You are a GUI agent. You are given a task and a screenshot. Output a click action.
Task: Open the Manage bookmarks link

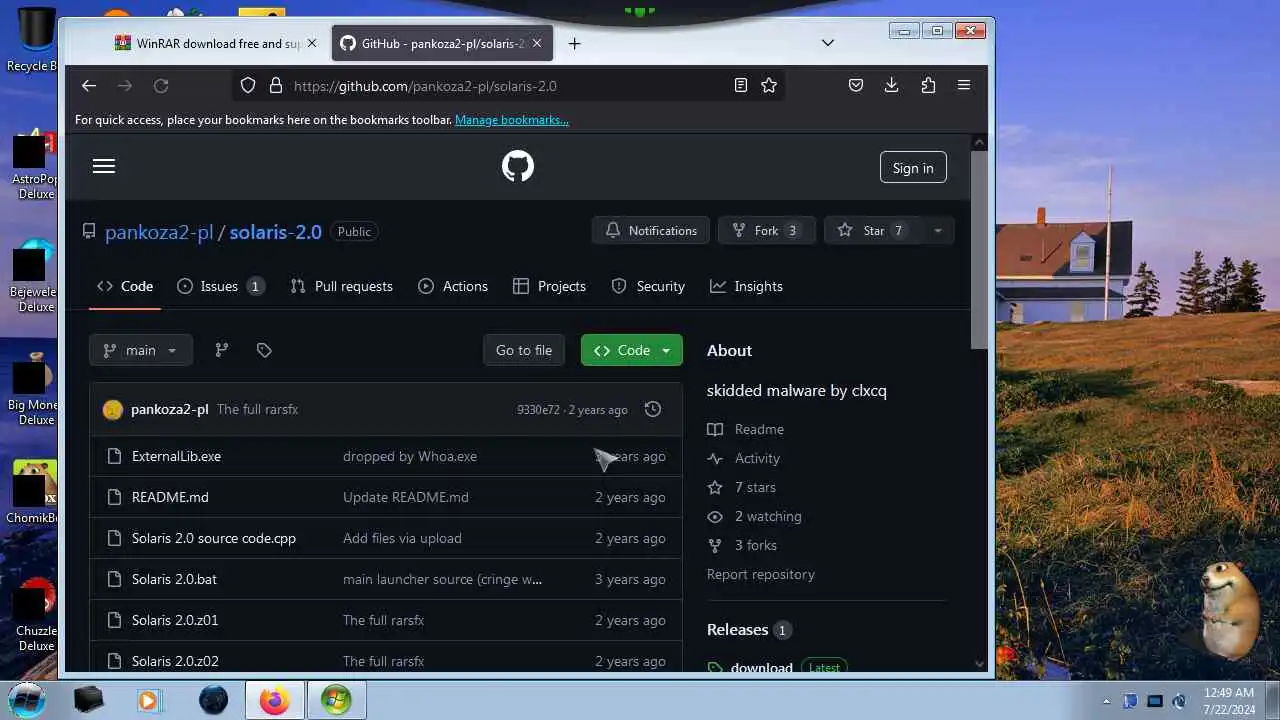512,120
